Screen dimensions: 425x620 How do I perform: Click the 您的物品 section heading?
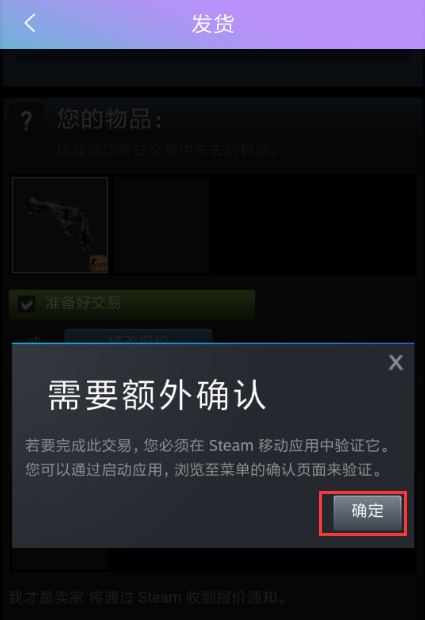coord(110,119)
